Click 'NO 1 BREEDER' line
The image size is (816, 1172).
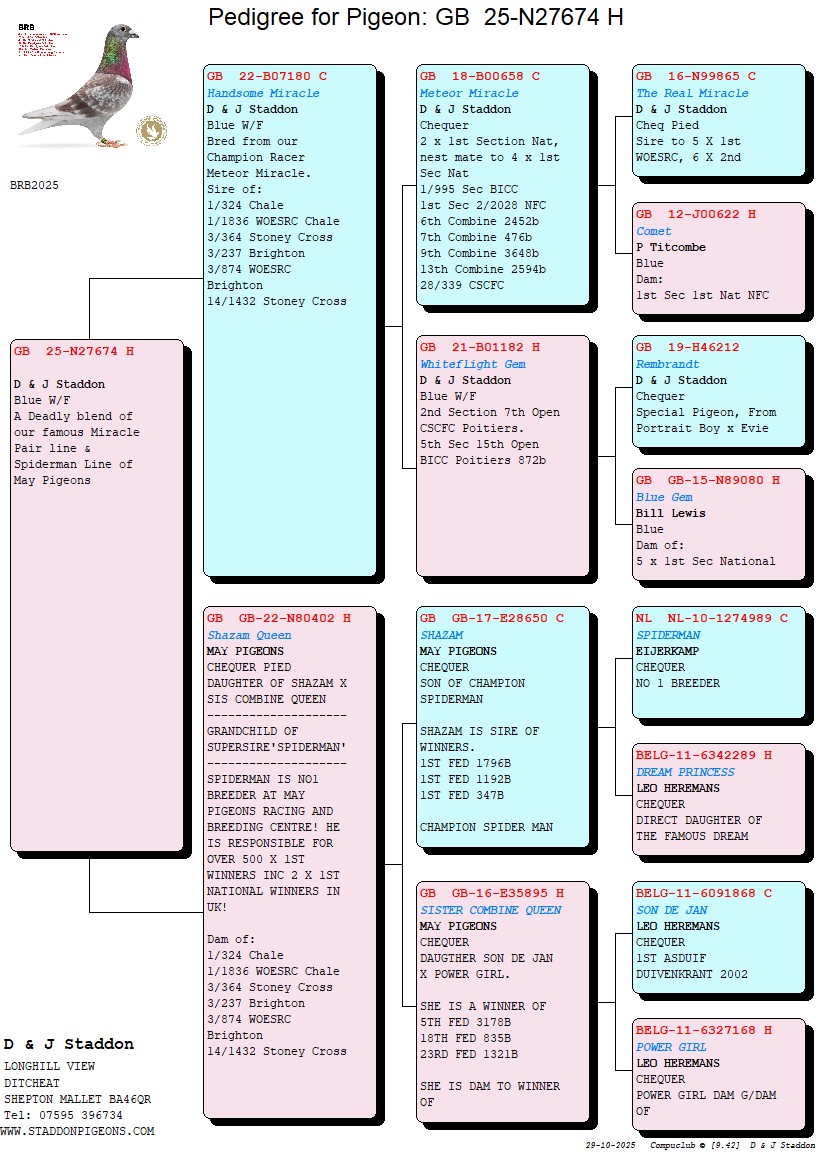tap(678, 683)
